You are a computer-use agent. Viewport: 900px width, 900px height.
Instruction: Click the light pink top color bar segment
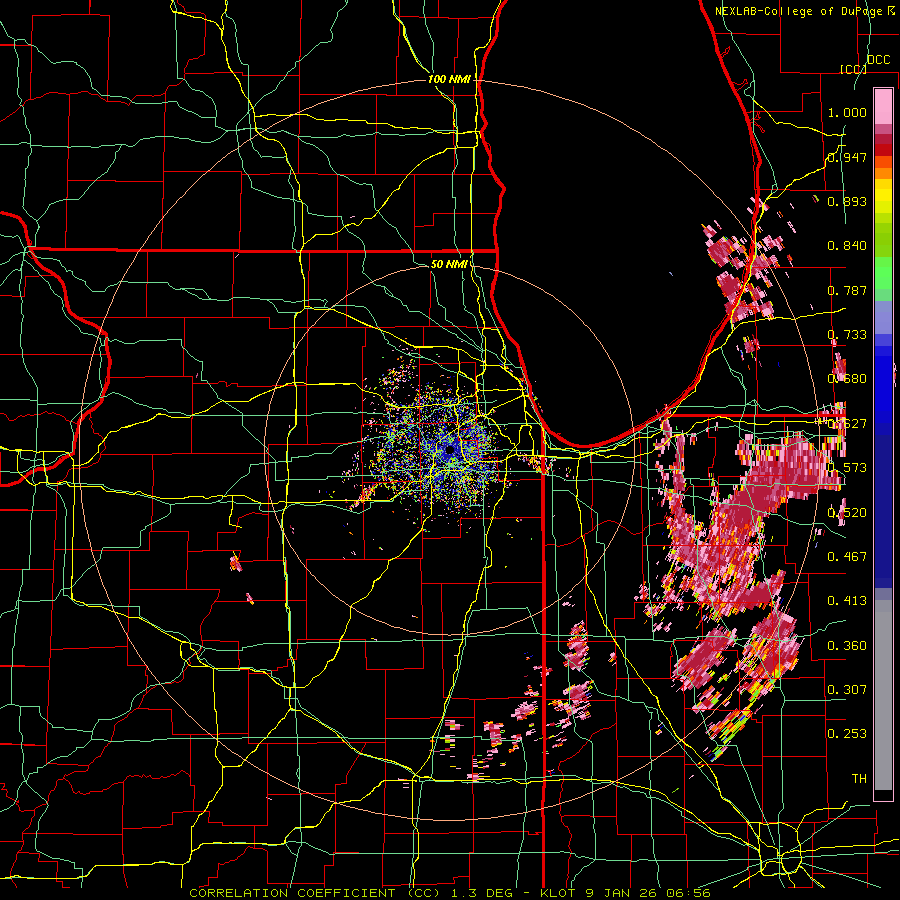click(883, 106)
